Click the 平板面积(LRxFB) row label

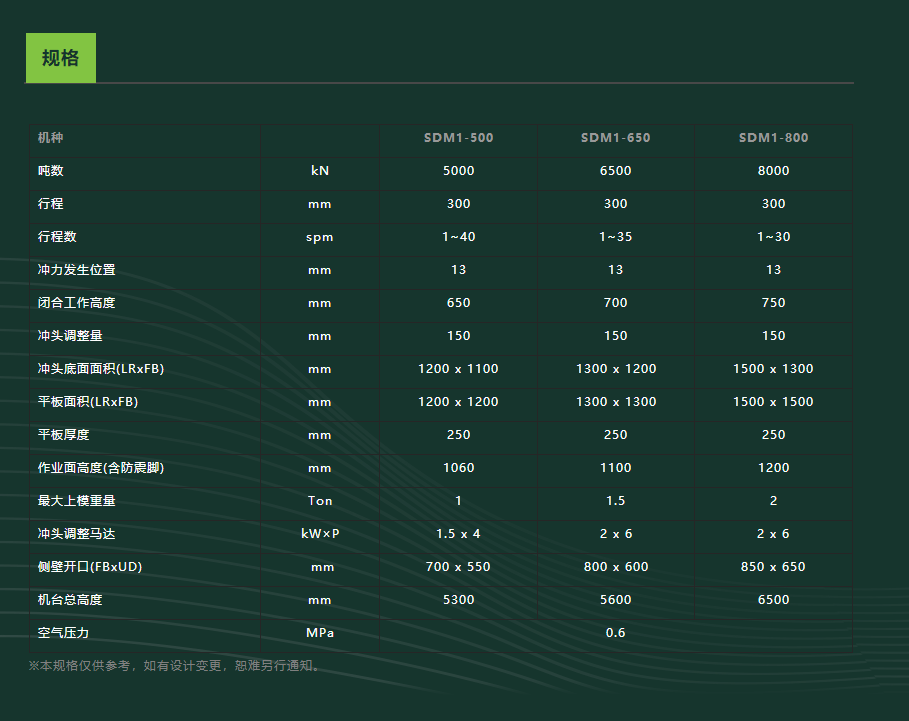pyautogui.click(x=88, y=402)
